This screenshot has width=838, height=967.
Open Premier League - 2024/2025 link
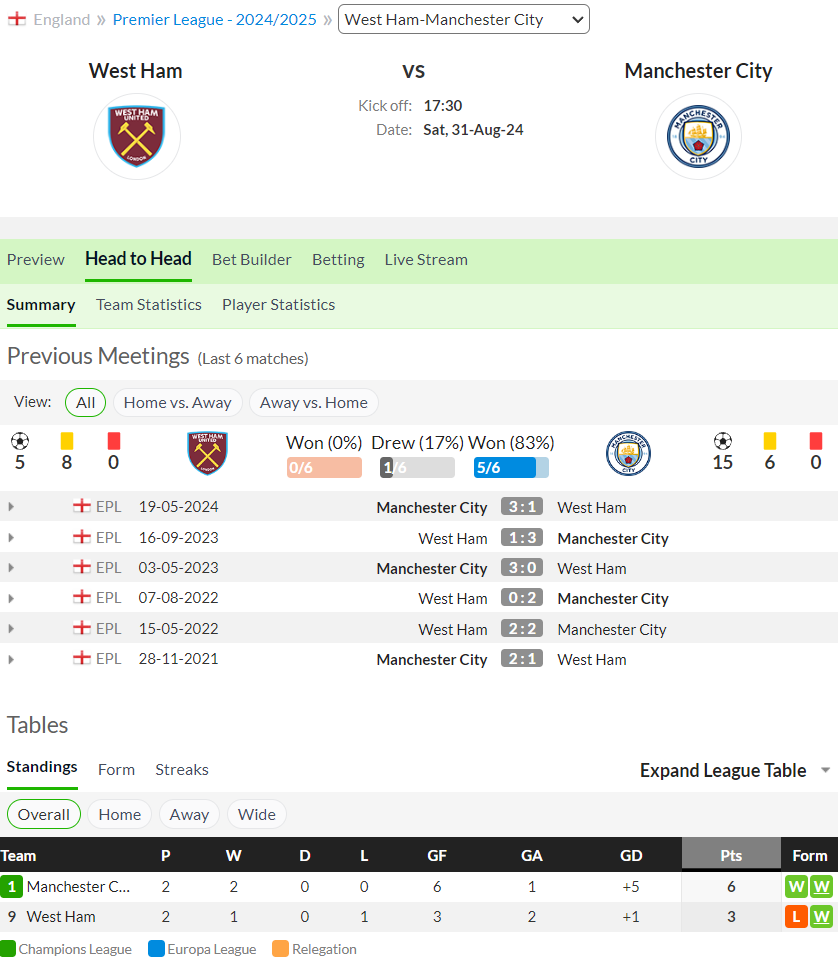click(x=215, y=20)
